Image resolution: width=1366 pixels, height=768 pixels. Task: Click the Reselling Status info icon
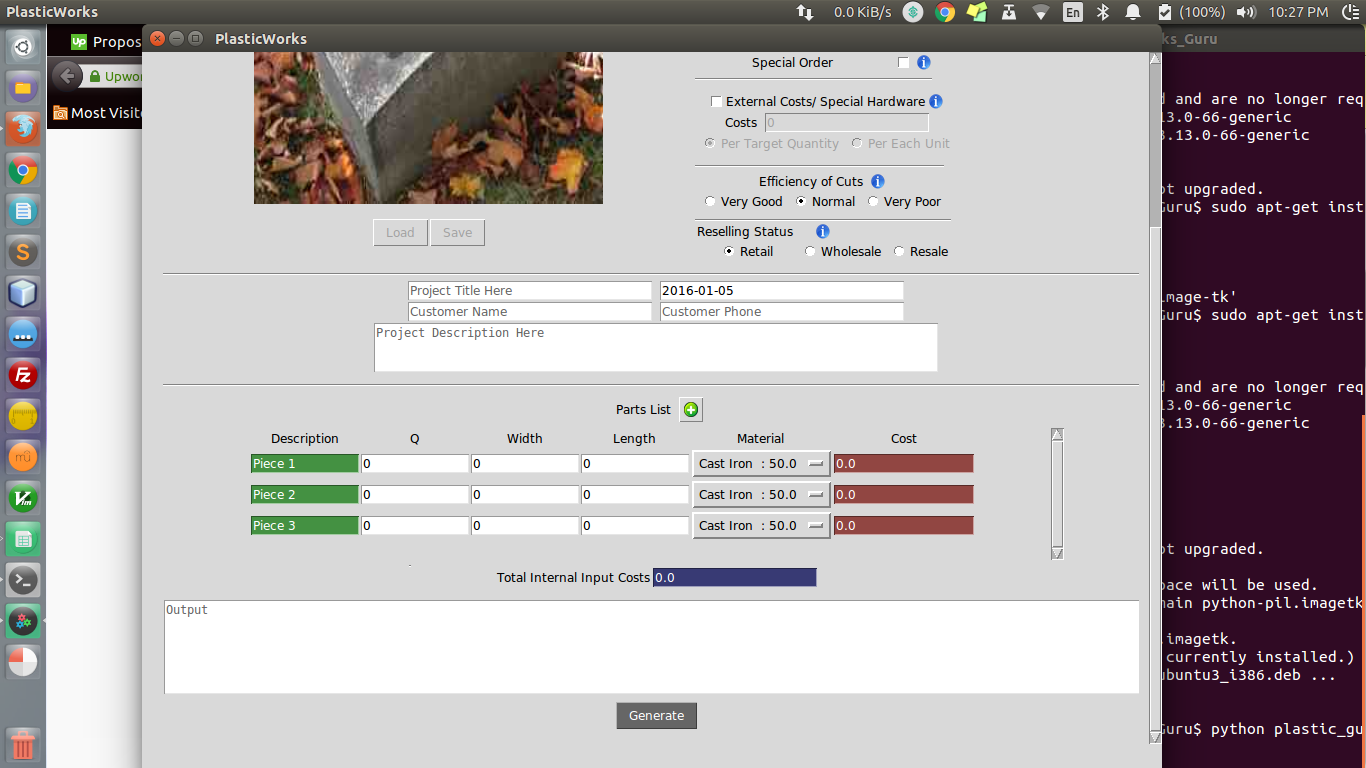[823, 231]
